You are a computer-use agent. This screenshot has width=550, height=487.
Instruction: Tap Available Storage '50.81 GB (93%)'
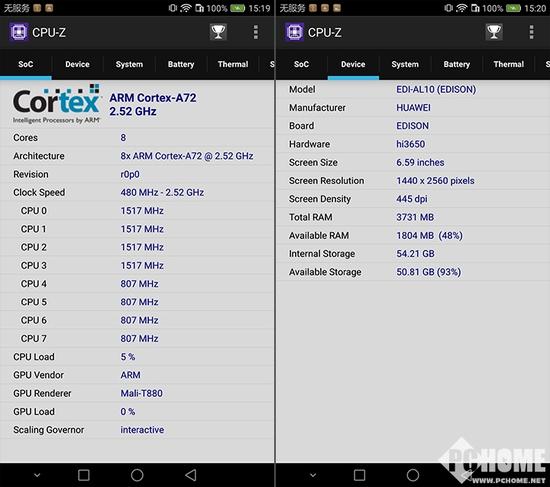coord(429,272)
